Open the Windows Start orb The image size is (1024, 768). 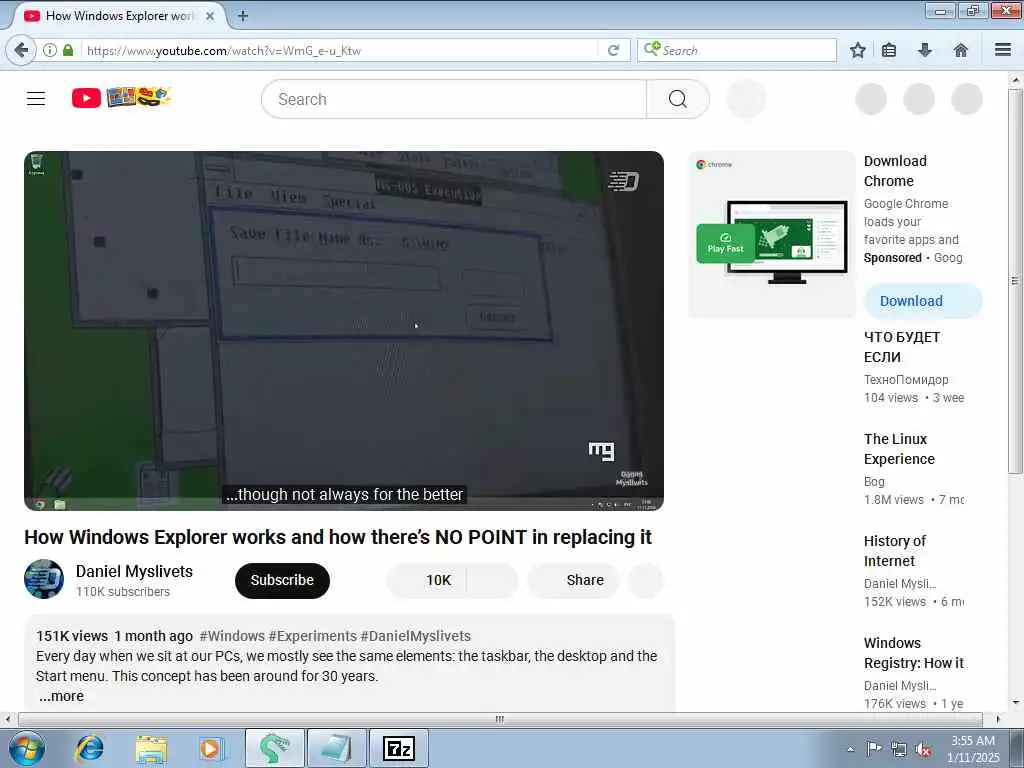point(27,748)
